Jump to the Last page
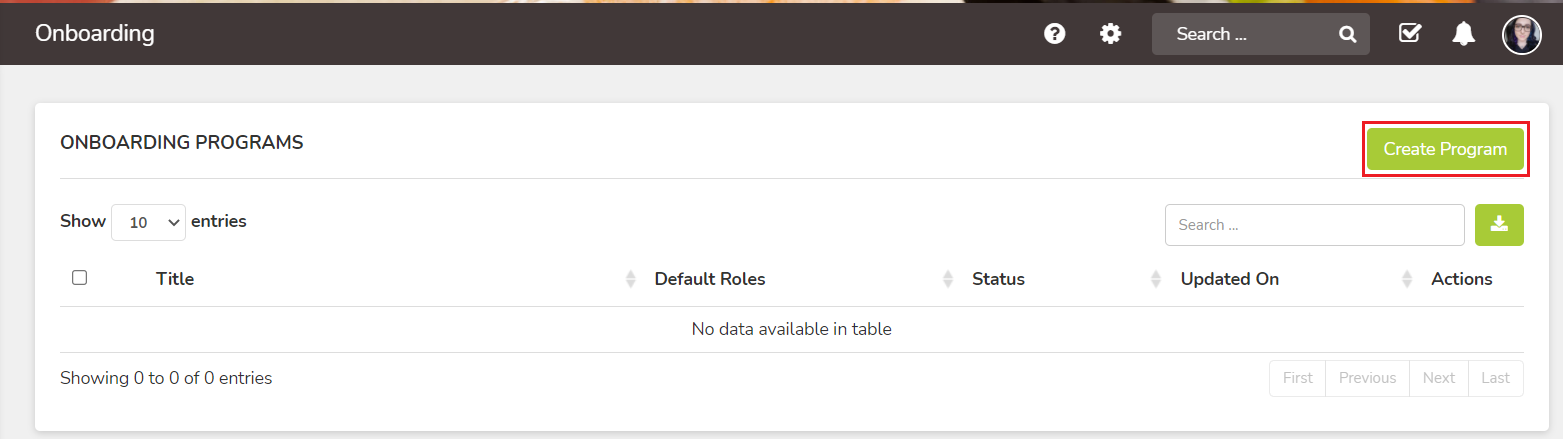The image size is (1563, 439). tap(1496, 378)
